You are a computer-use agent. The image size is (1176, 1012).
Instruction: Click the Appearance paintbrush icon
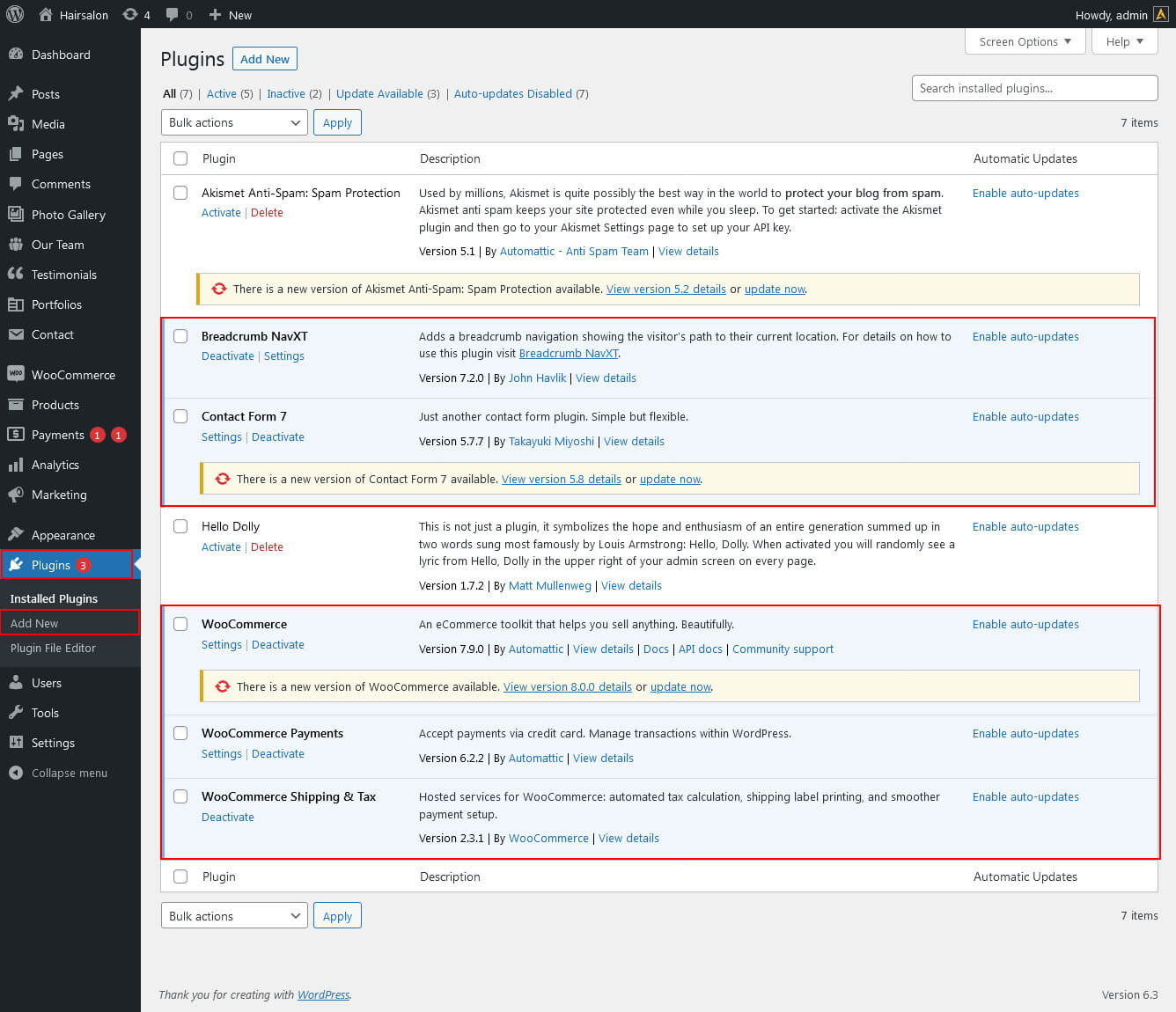pyautogui.click(x=16, y=535)
